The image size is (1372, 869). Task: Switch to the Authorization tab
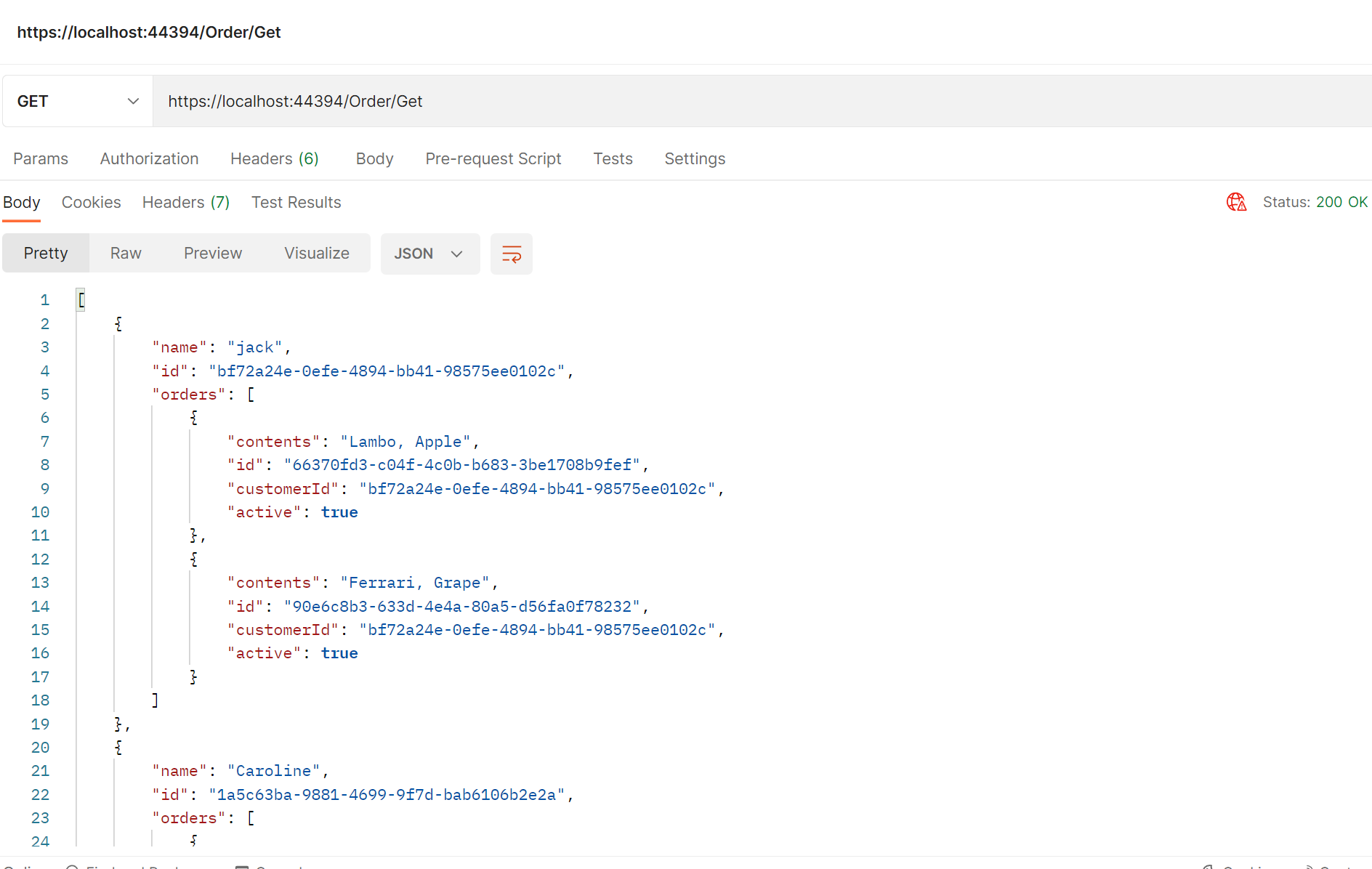149,158
